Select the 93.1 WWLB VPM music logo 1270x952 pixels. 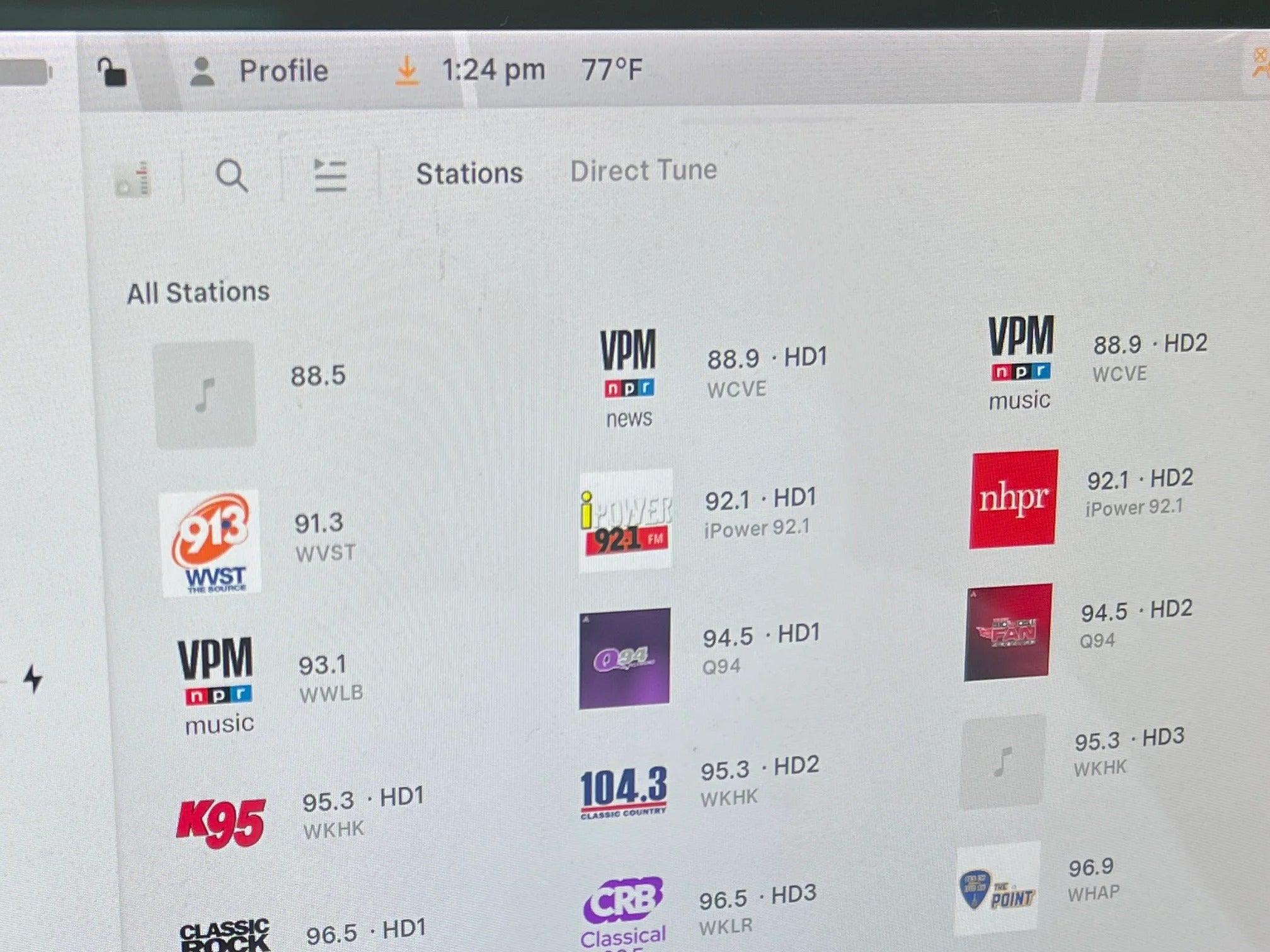click(217, 686)
